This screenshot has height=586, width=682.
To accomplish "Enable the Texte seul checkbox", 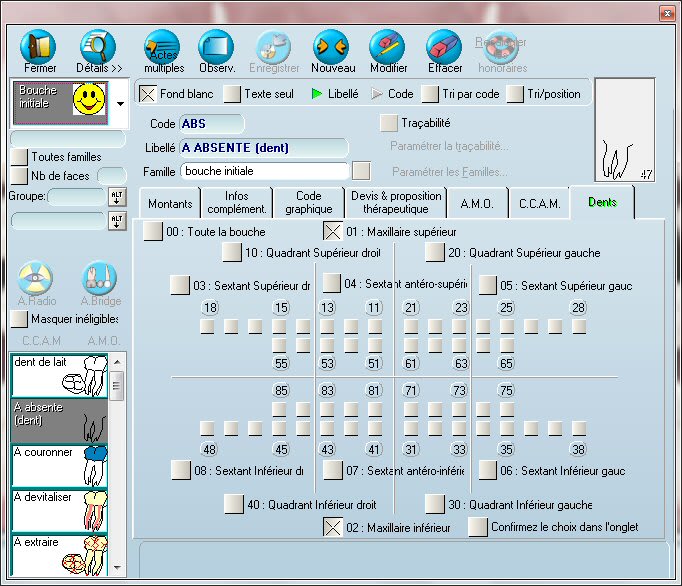I will tap(232, 94).
